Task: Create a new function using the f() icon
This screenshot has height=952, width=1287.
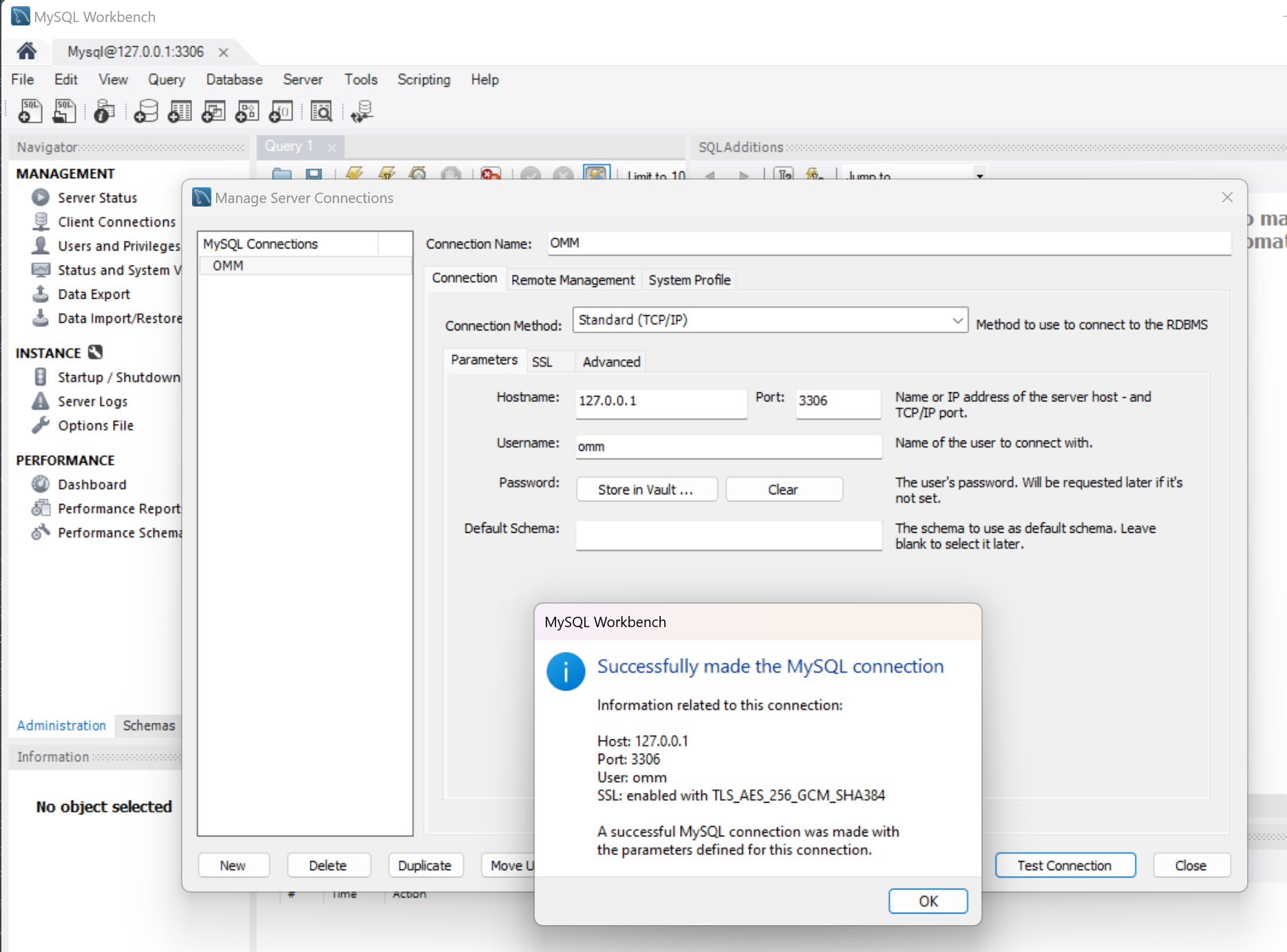Action: [x=281, y=110]
